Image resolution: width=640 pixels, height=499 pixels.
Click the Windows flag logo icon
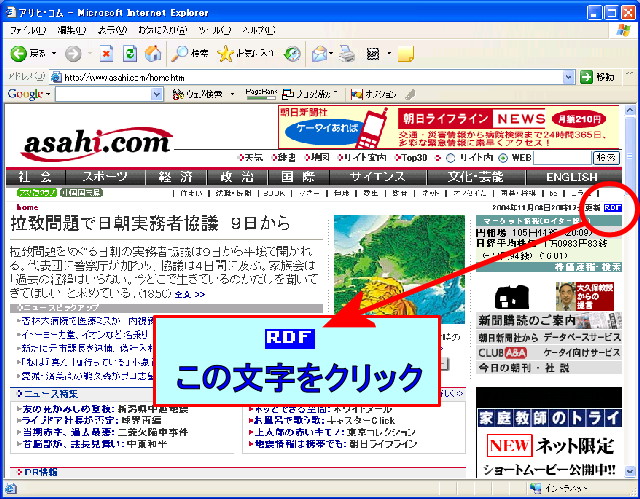coord(623,31)
